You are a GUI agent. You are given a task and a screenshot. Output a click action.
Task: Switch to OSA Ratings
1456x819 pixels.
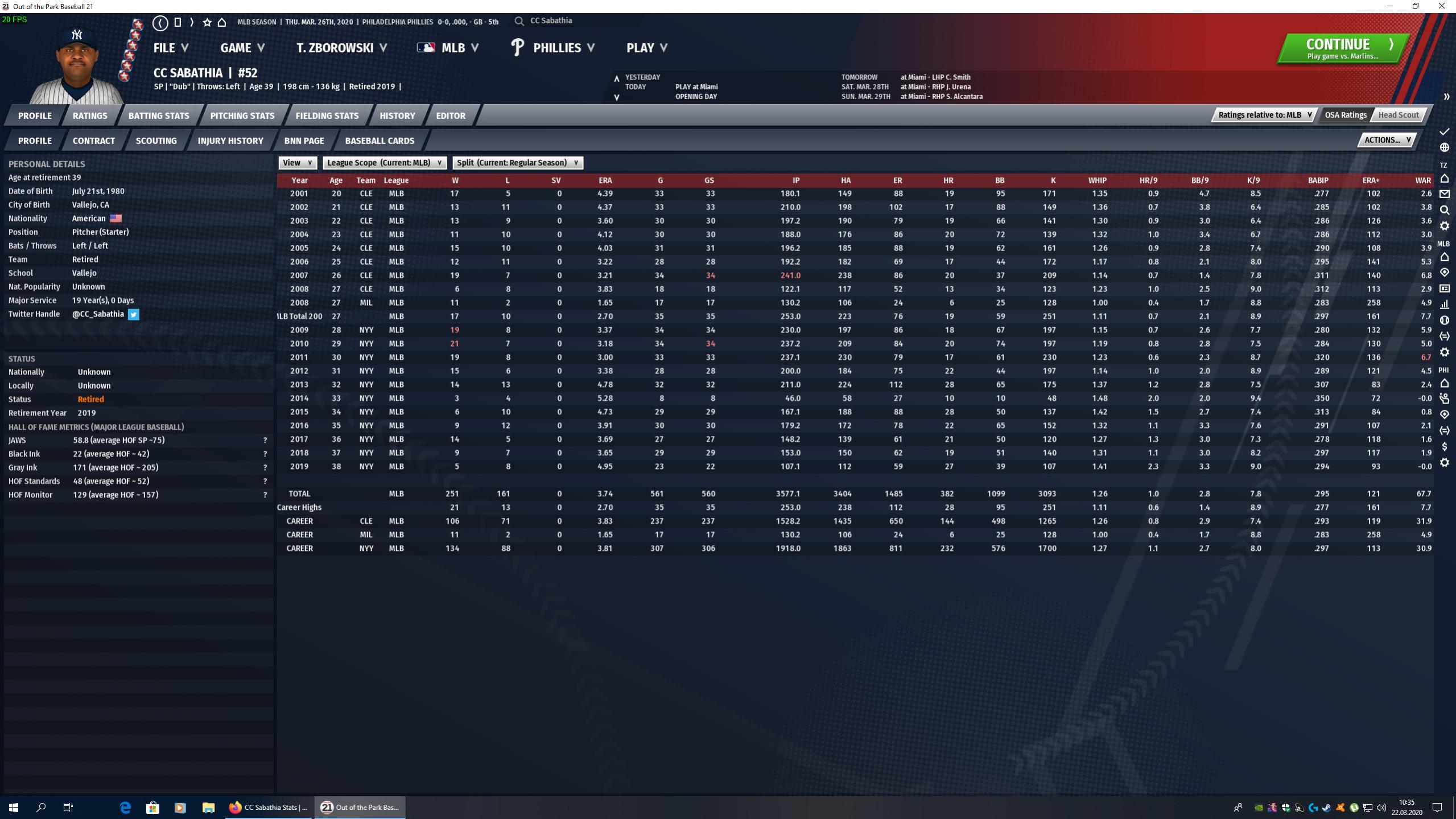click(x=1345, y=115)
